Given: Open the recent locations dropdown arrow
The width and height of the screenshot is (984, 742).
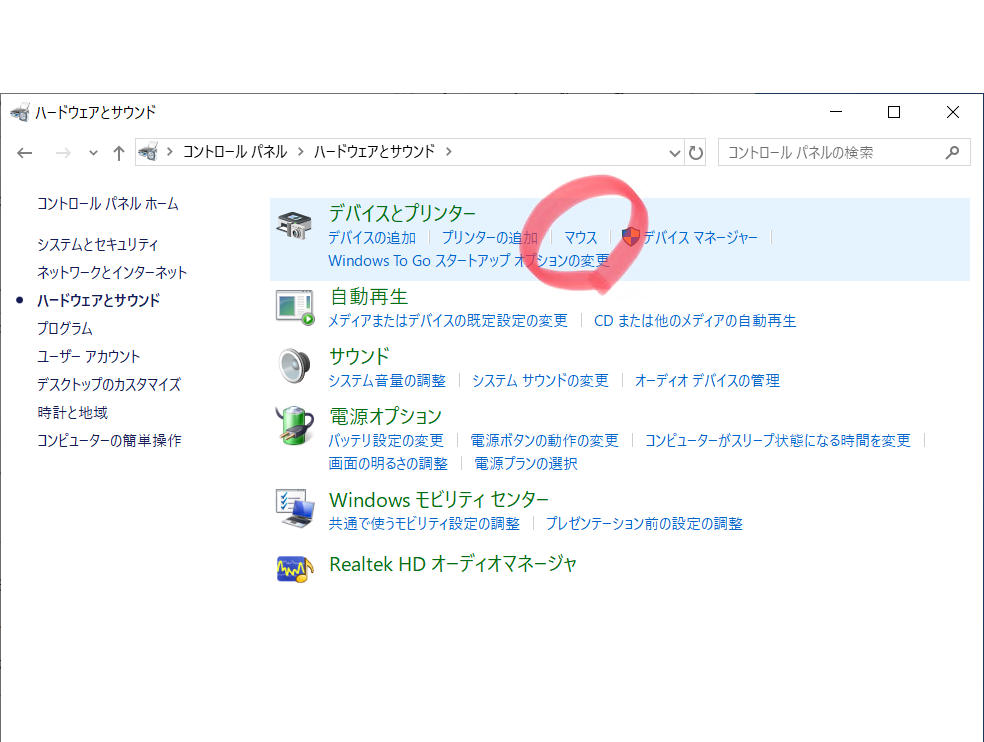Looking at the screenshot, I should [x=93, y=152].
